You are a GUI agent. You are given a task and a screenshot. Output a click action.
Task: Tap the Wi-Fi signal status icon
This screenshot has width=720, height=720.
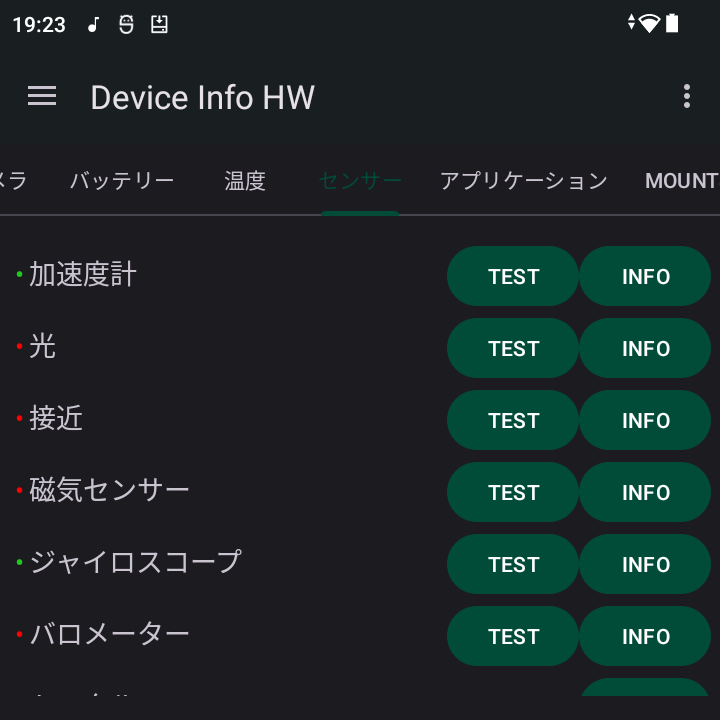coord(649,23)
